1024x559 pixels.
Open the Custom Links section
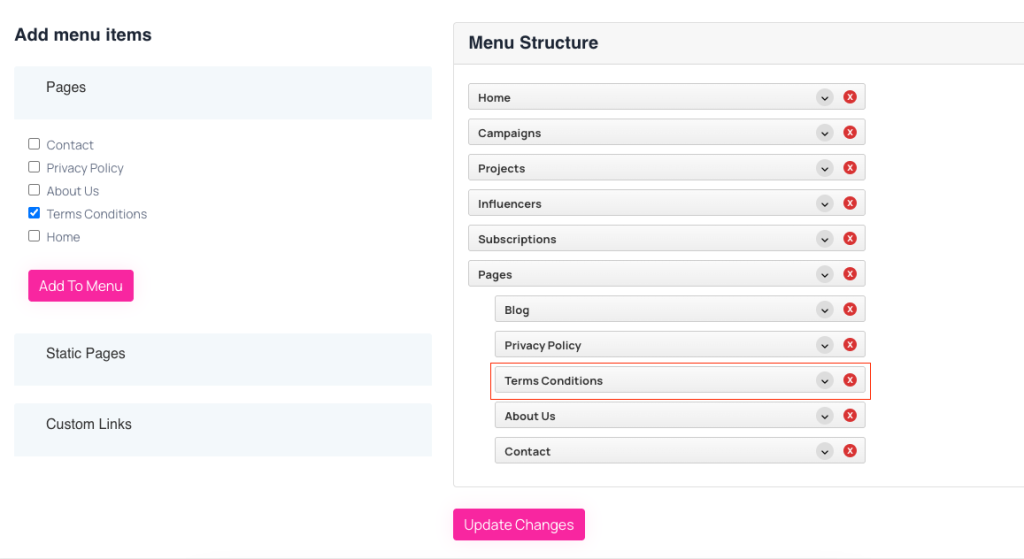[x=223, y=430]
